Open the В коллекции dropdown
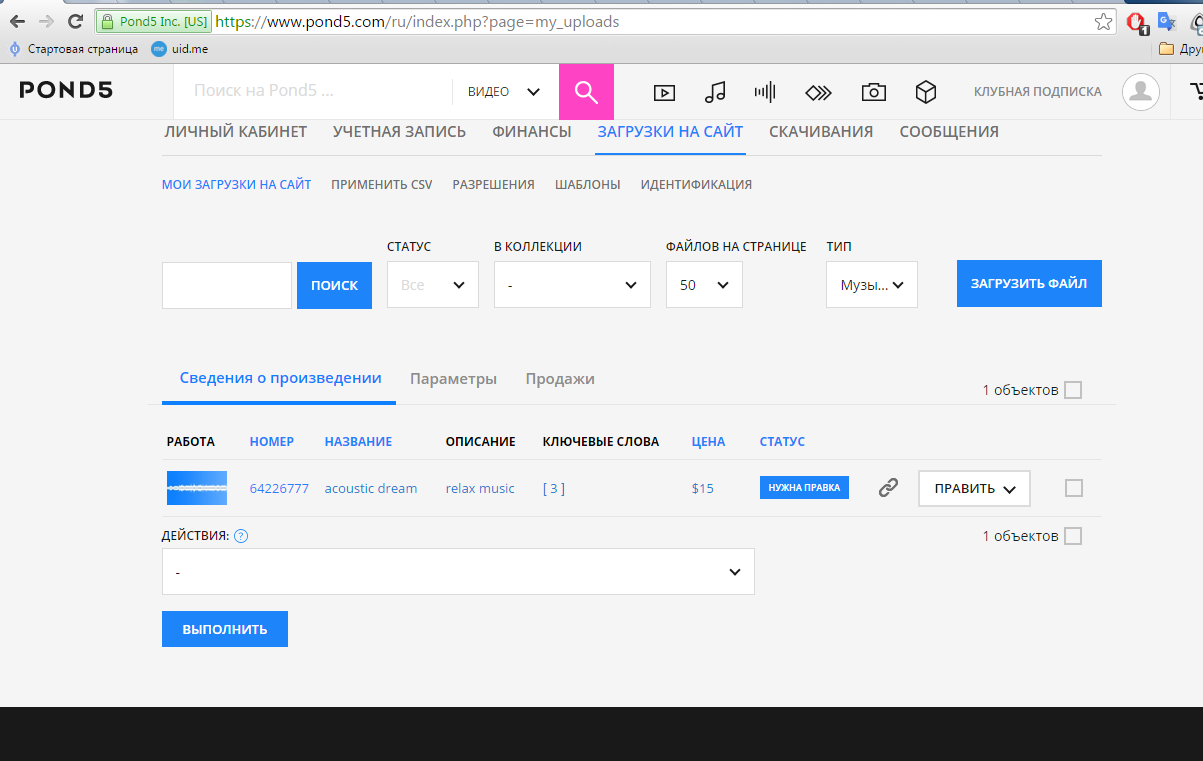This screenshot has height=761, width=1203. pyautogui.click(x=572, y=285)
